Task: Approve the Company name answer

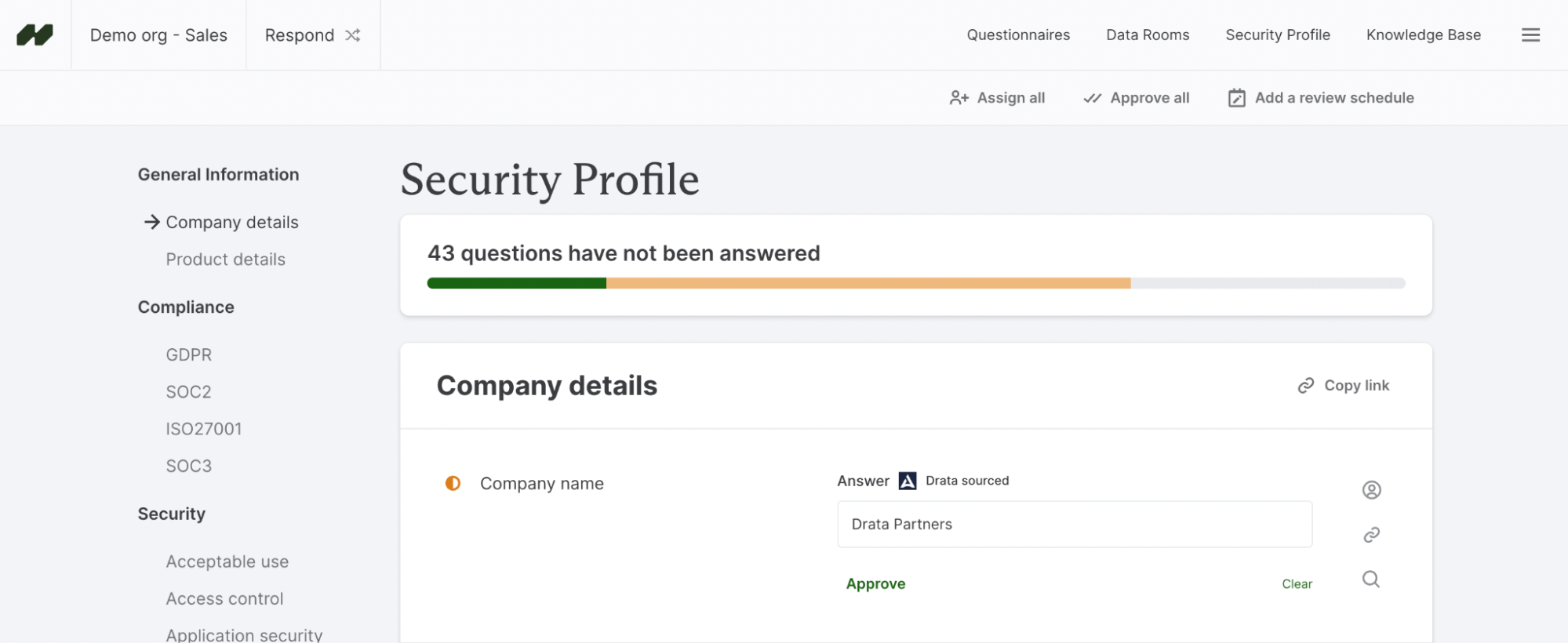Action: pos(875,583)
